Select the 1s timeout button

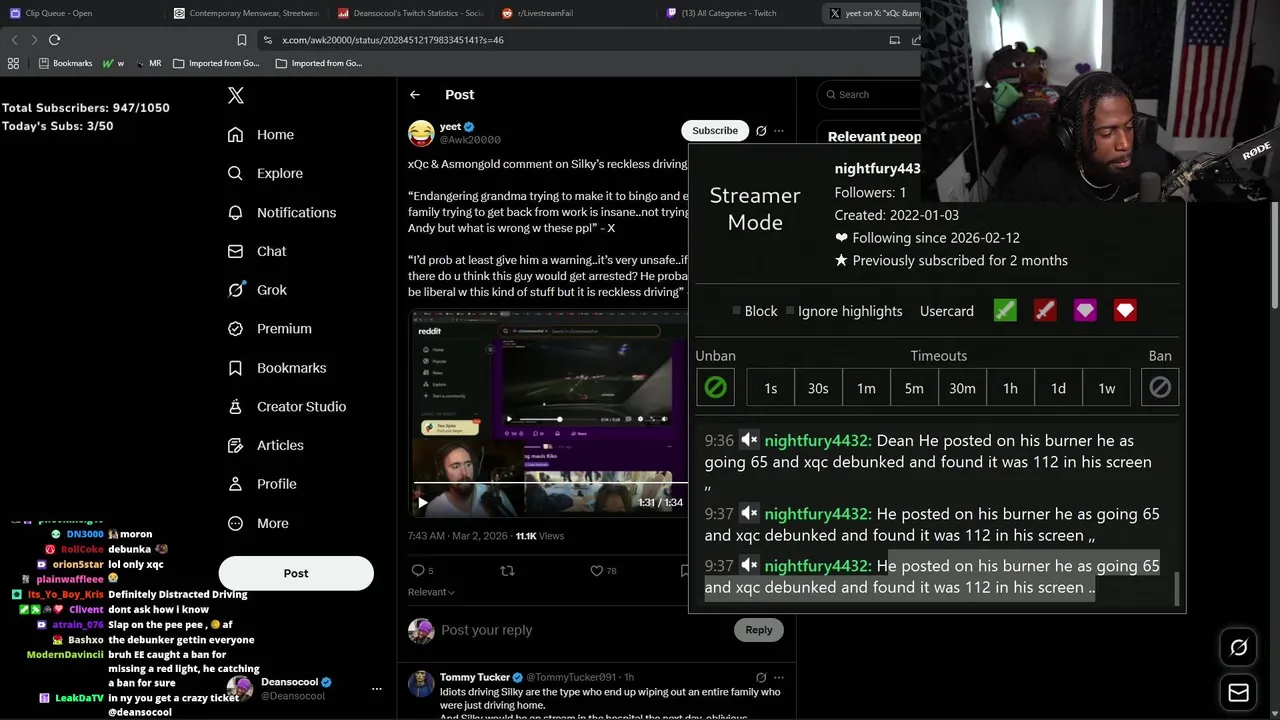770,388
